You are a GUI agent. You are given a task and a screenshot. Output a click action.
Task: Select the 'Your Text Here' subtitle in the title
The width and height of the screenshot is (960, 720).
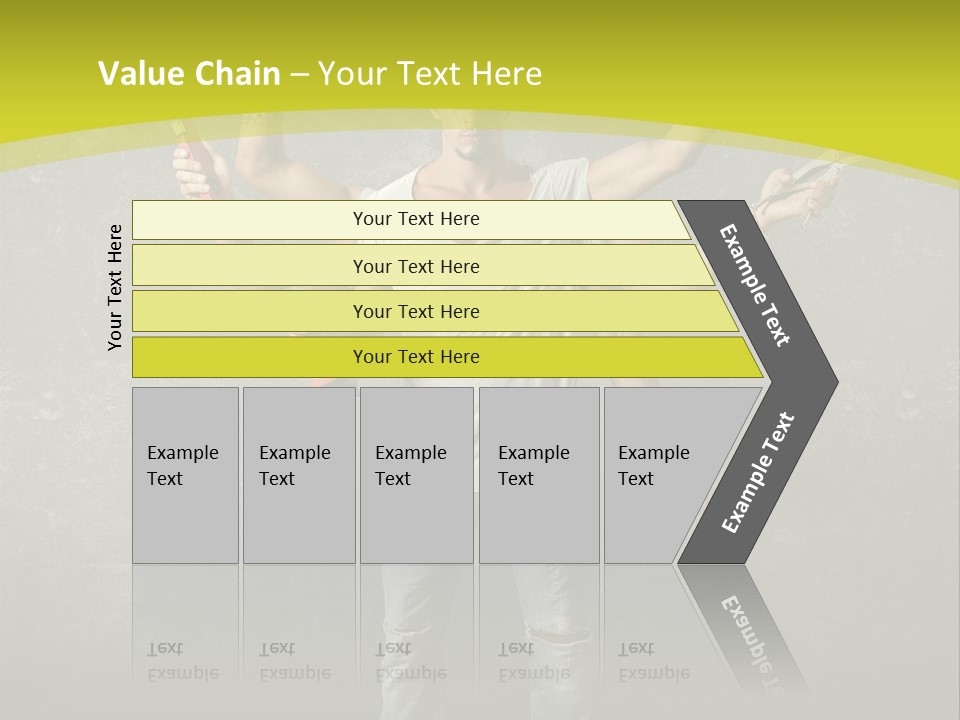point(430,73)
